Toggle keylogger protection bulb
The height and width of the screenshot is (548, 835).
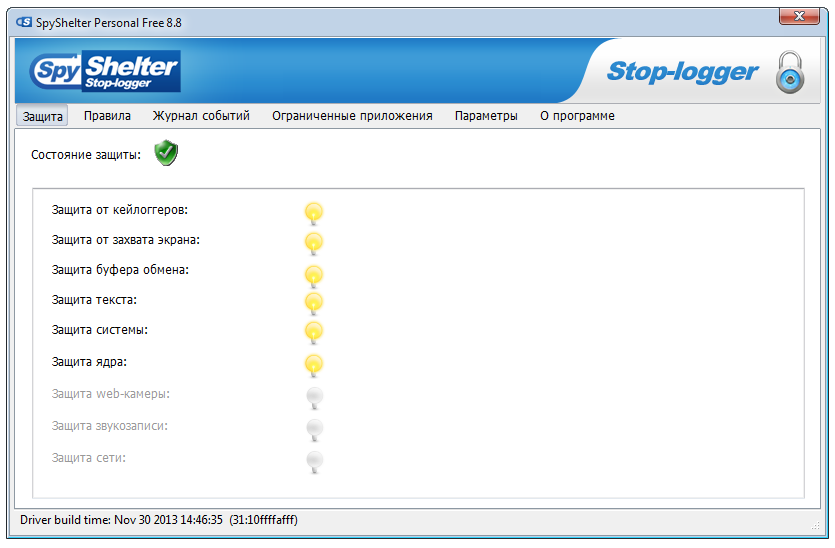pyautogui.click(x=314, y=213)
